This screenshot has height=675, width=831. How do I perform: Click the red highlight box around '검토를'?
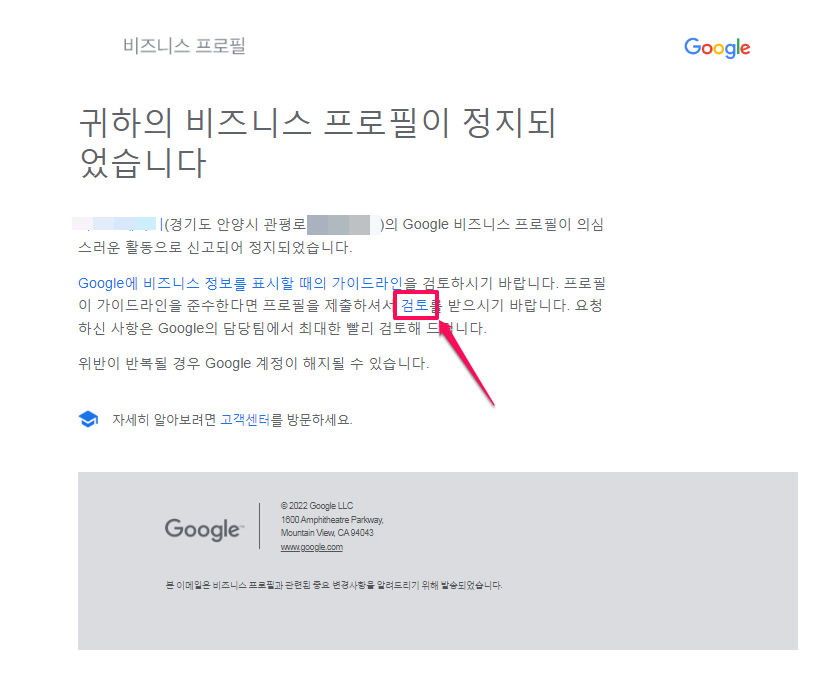[415, 304]
